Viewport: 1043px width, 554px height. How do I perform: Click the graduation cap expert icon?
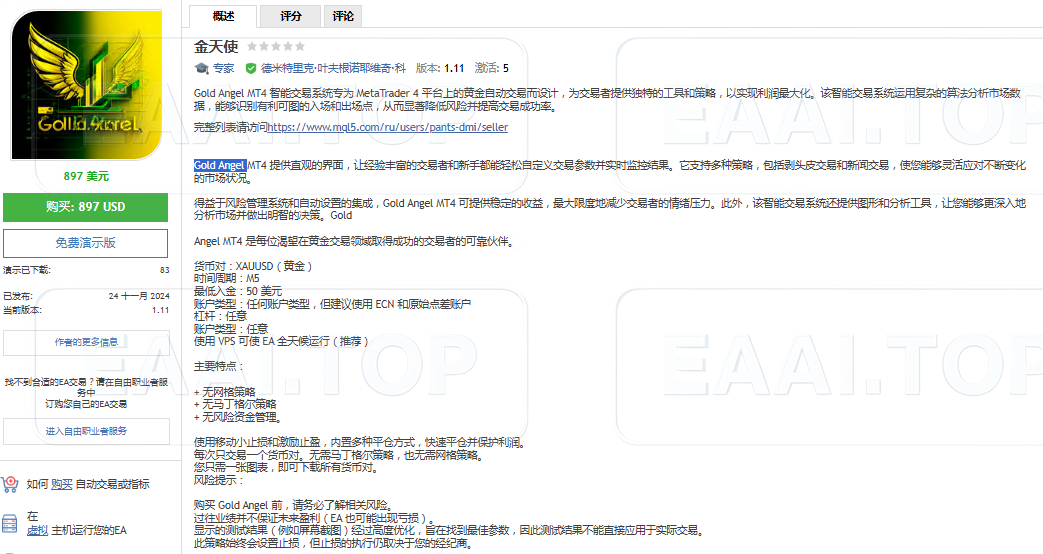pos(202,68)
